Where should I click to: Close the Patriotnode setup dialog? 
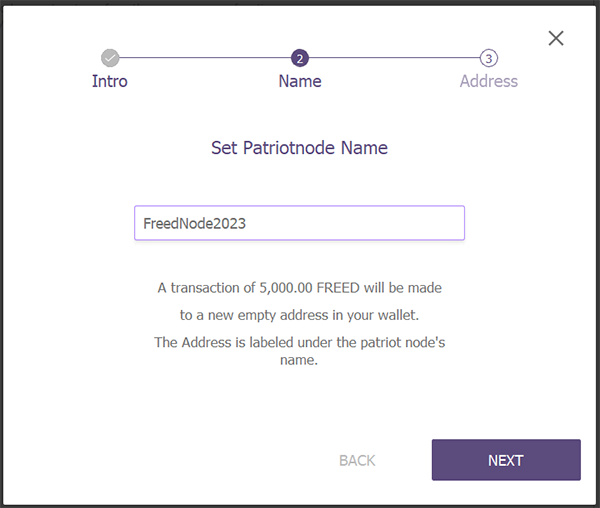[556, 38]
